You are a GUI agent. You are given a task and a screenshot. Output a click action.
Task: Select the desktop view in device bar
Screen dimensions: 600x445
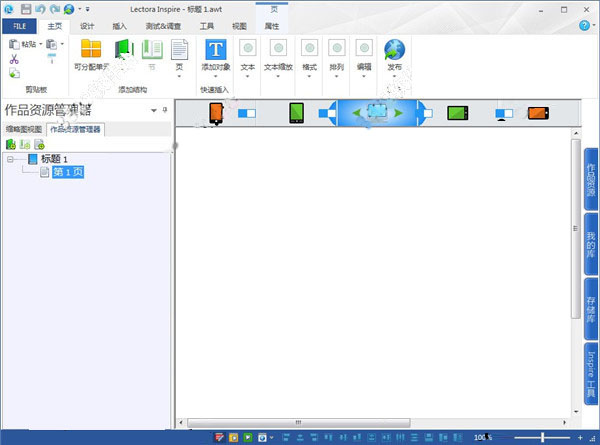point(377,113)
